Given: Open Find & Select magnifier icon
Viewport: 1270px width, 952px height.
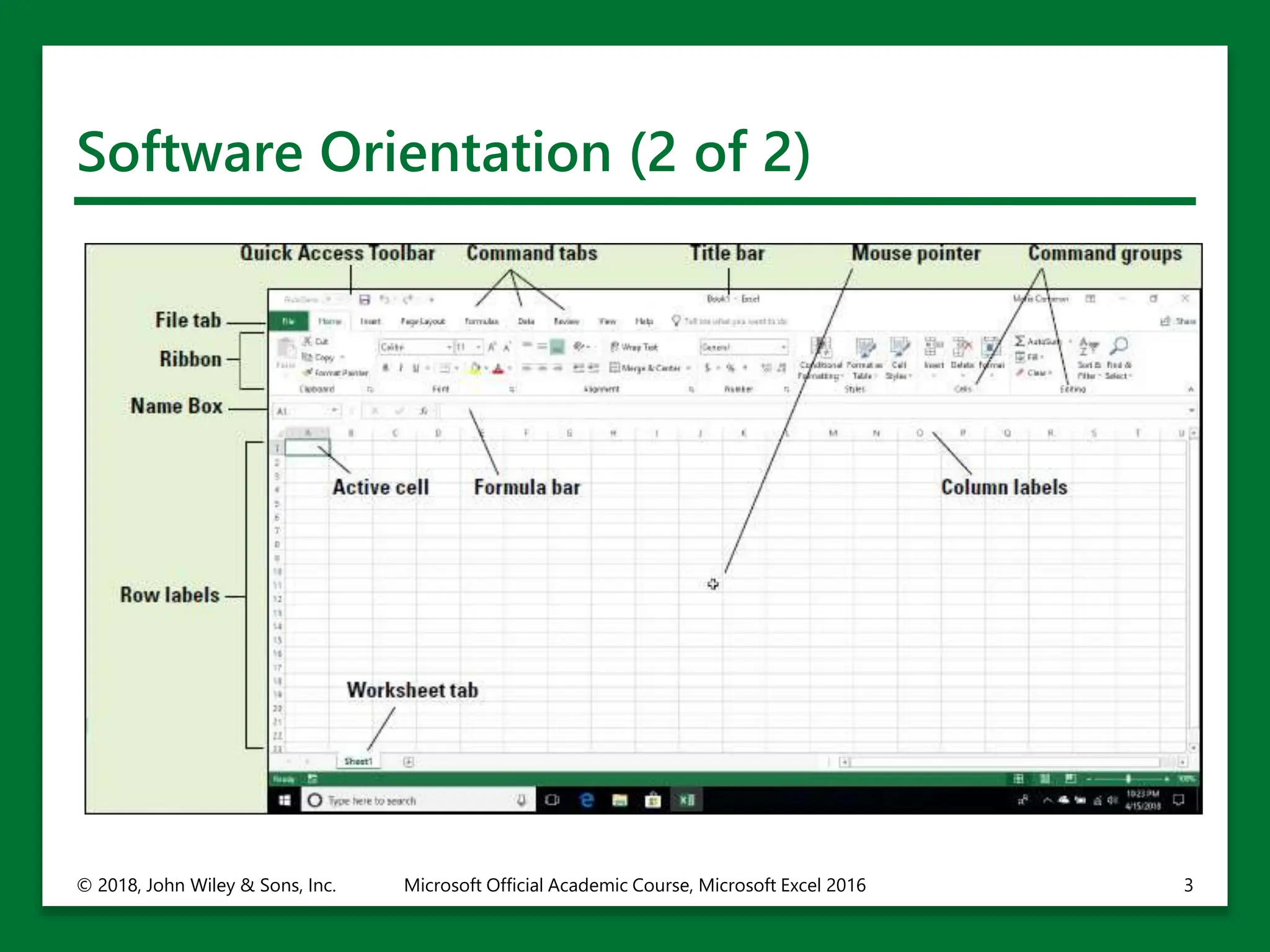Looking at the screenshot, I should pyautogui.click(x=1119, y=358).
